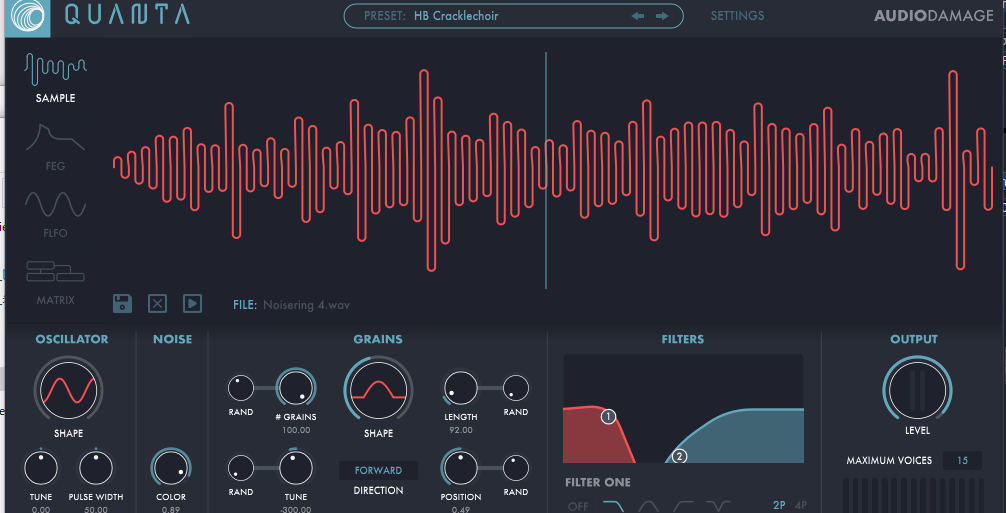Open the SAMPLE waveform view
This screenshot has height=513, width=1006.
(55, 78)
